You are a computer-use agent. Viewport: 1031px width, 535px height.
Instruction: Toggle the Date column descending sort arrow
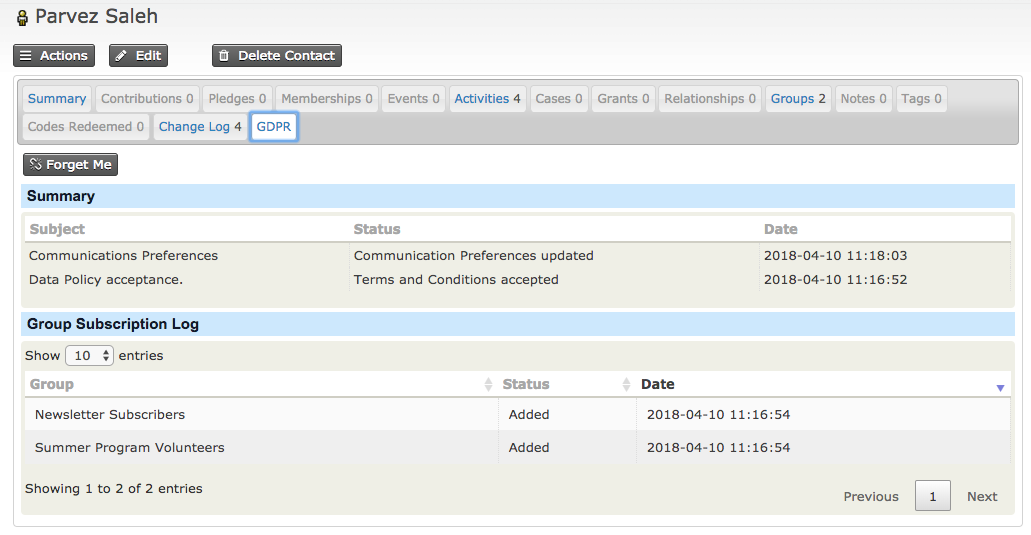coord(1000,388)
